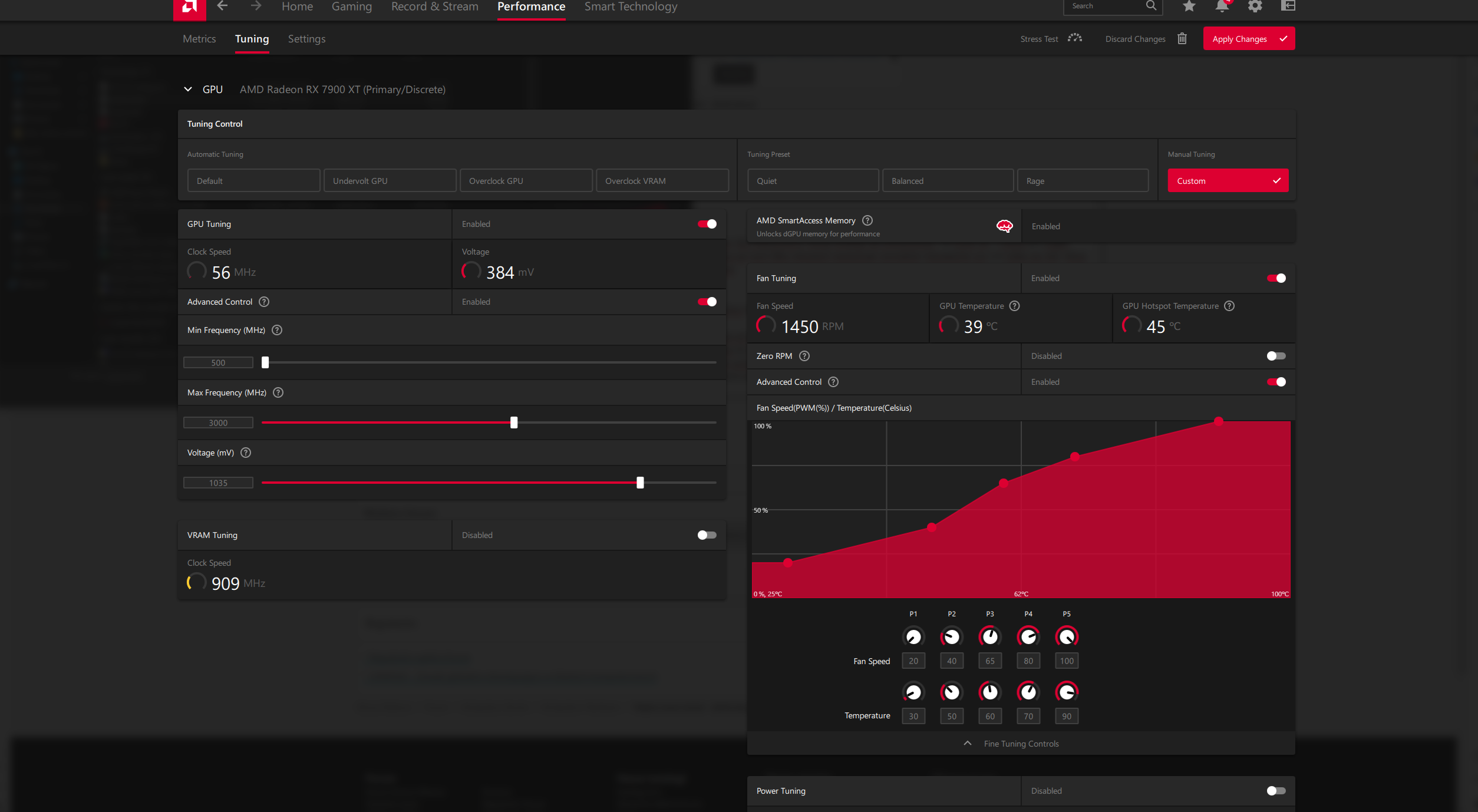Click the Stress Test icon
The height and width of the screenshot is (812, 1478).
1075,38
